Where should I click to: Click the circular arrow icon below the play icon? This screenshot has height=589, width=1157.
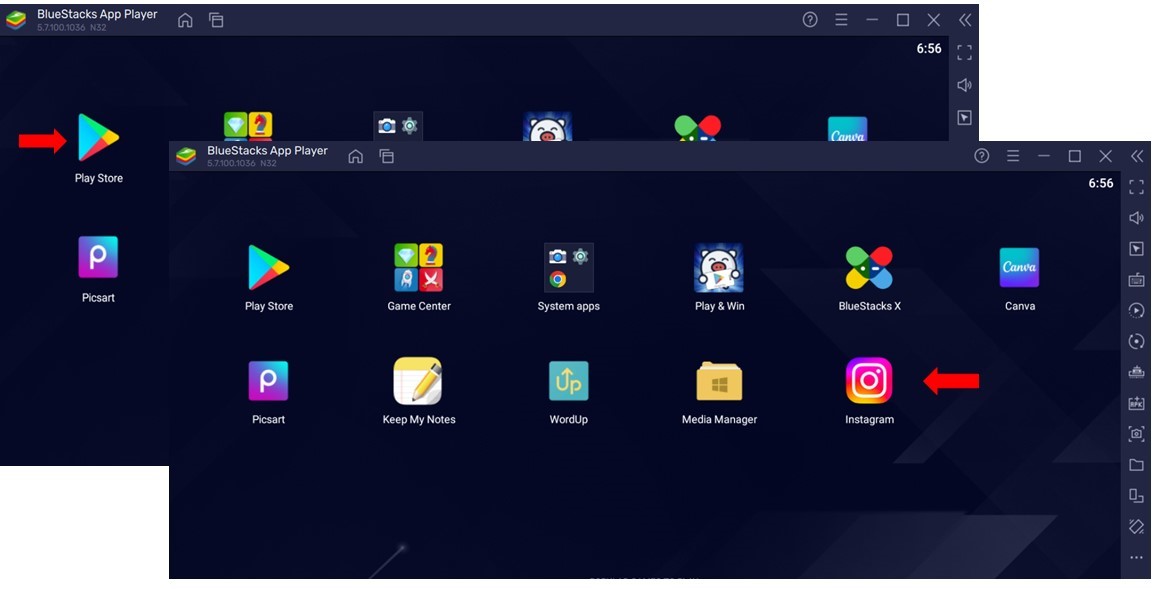(1136, 342)
